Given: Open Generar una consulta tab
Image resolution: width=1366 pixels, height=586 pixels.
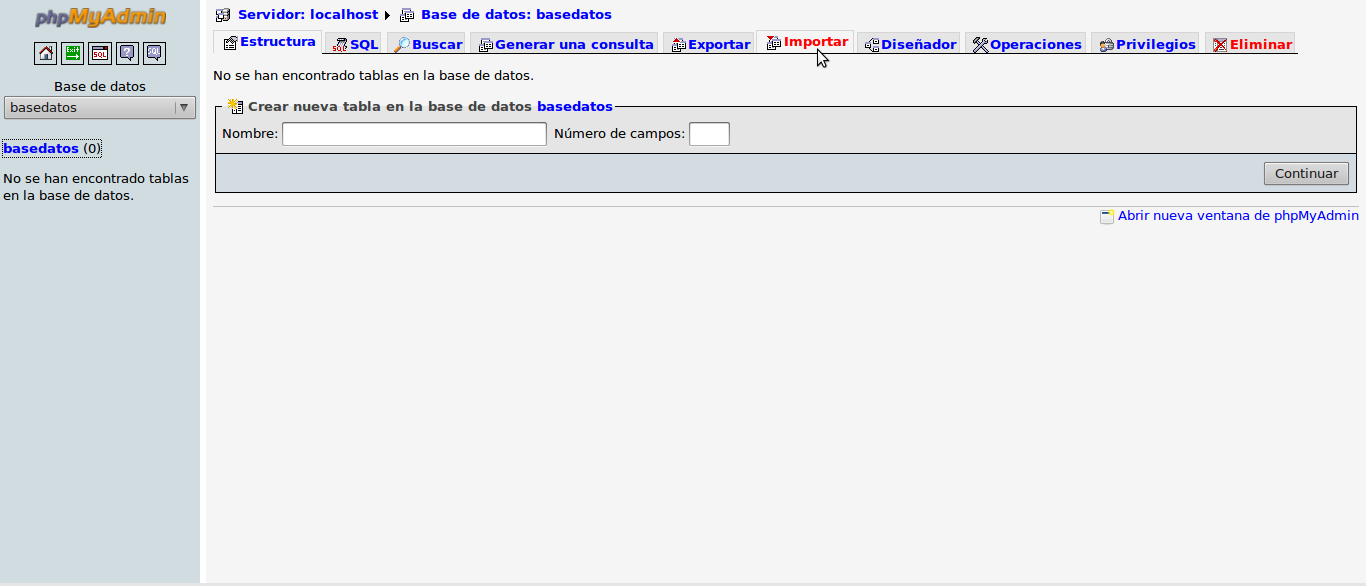Looking at the screenshot, I should 565,44.
